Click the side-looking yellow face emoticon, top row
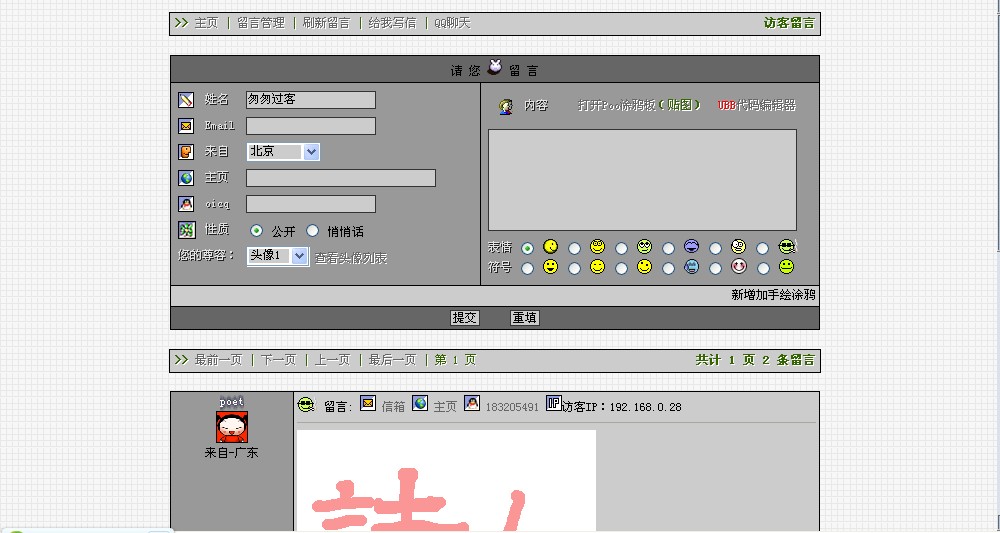Screen dimensions: 1000x533 point(550,247)
